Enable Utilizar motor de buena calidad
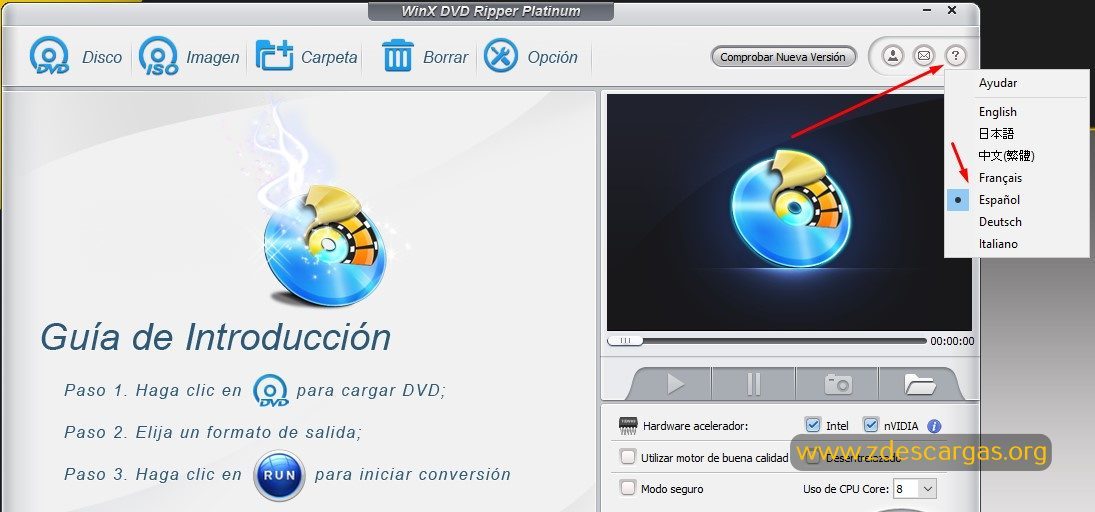Image resolution: width=1095 pixels, height=512 pixels. tap(628, 457)
